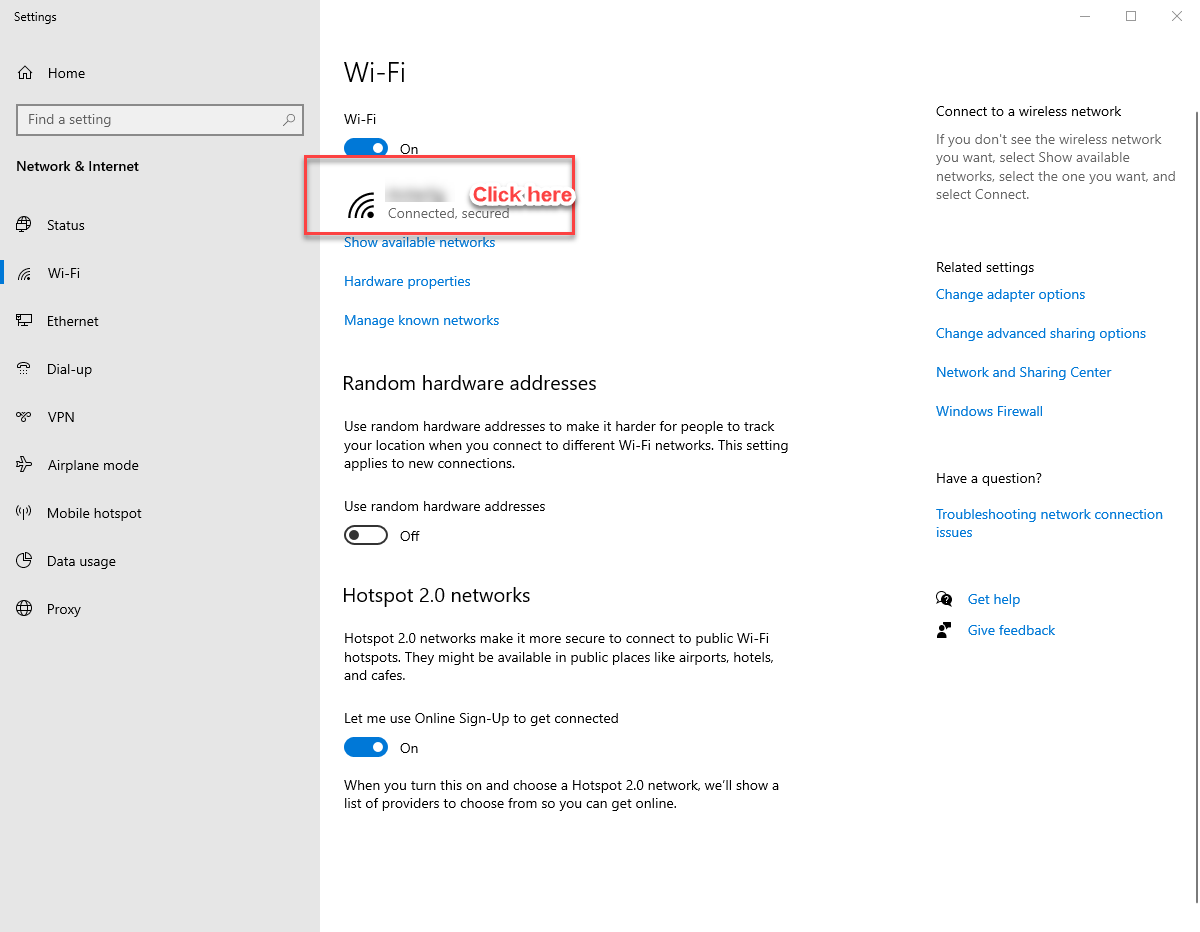
Task: Enable Use random hardware addresses toggle
Action: [x=366, y=535]
